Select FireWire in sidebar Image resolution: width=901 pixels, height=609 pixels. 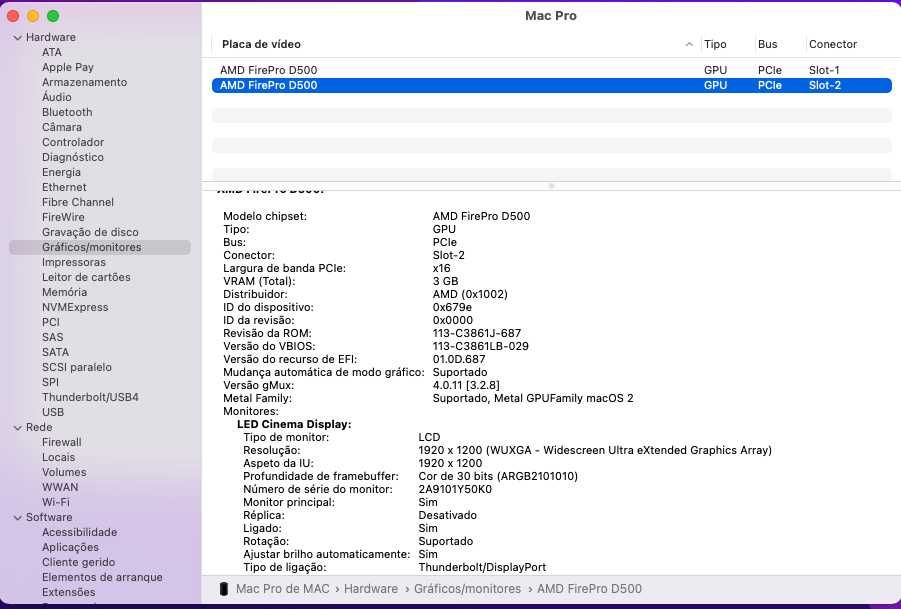63,217
